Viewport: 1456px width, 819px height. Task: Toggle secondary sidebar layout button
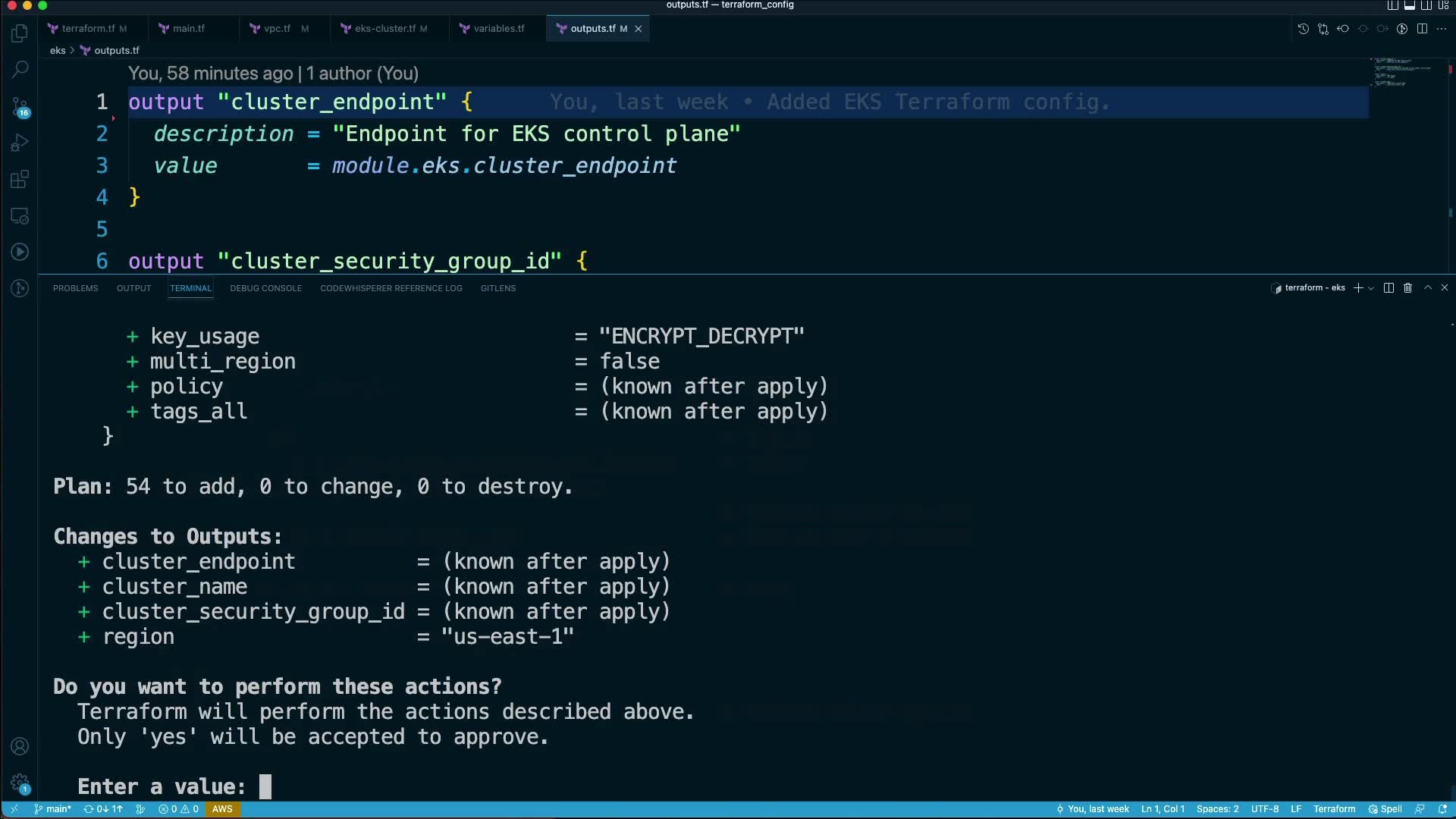click(x=1426, y=5)
